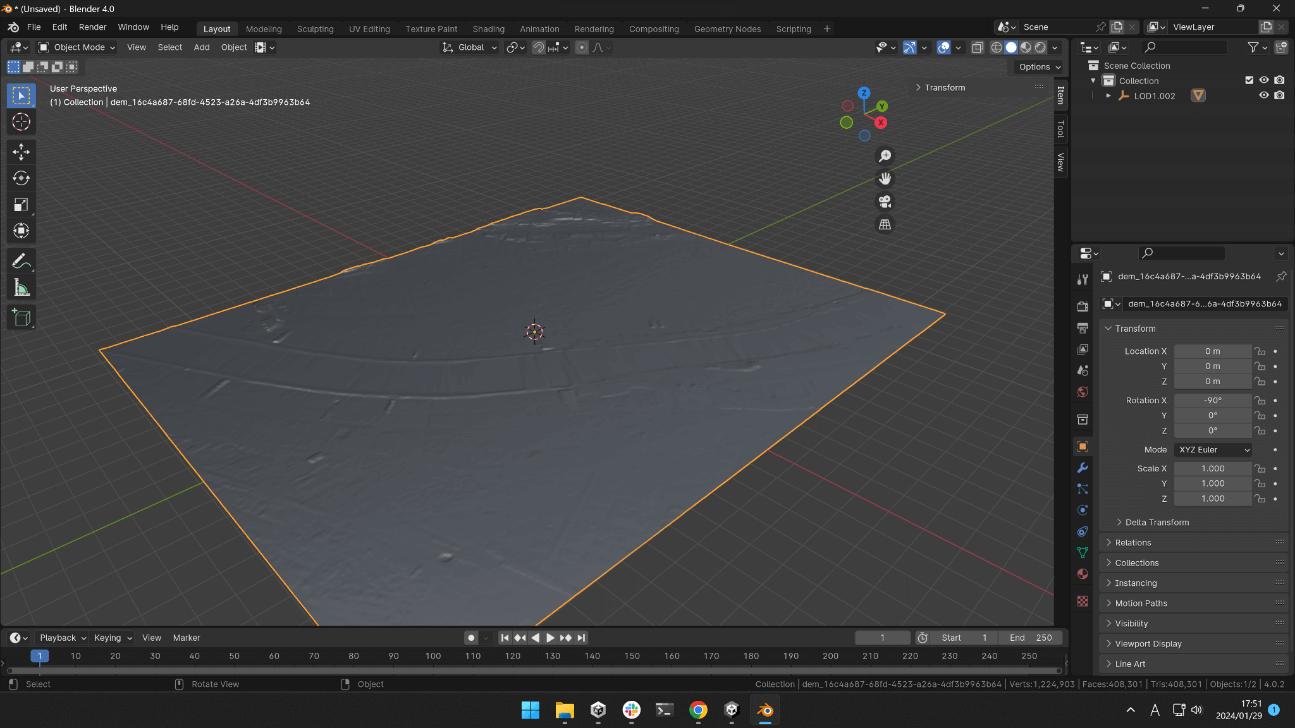1295x728 pixels.
Task: Toggle viewport gizmos display
Action: 909,47
